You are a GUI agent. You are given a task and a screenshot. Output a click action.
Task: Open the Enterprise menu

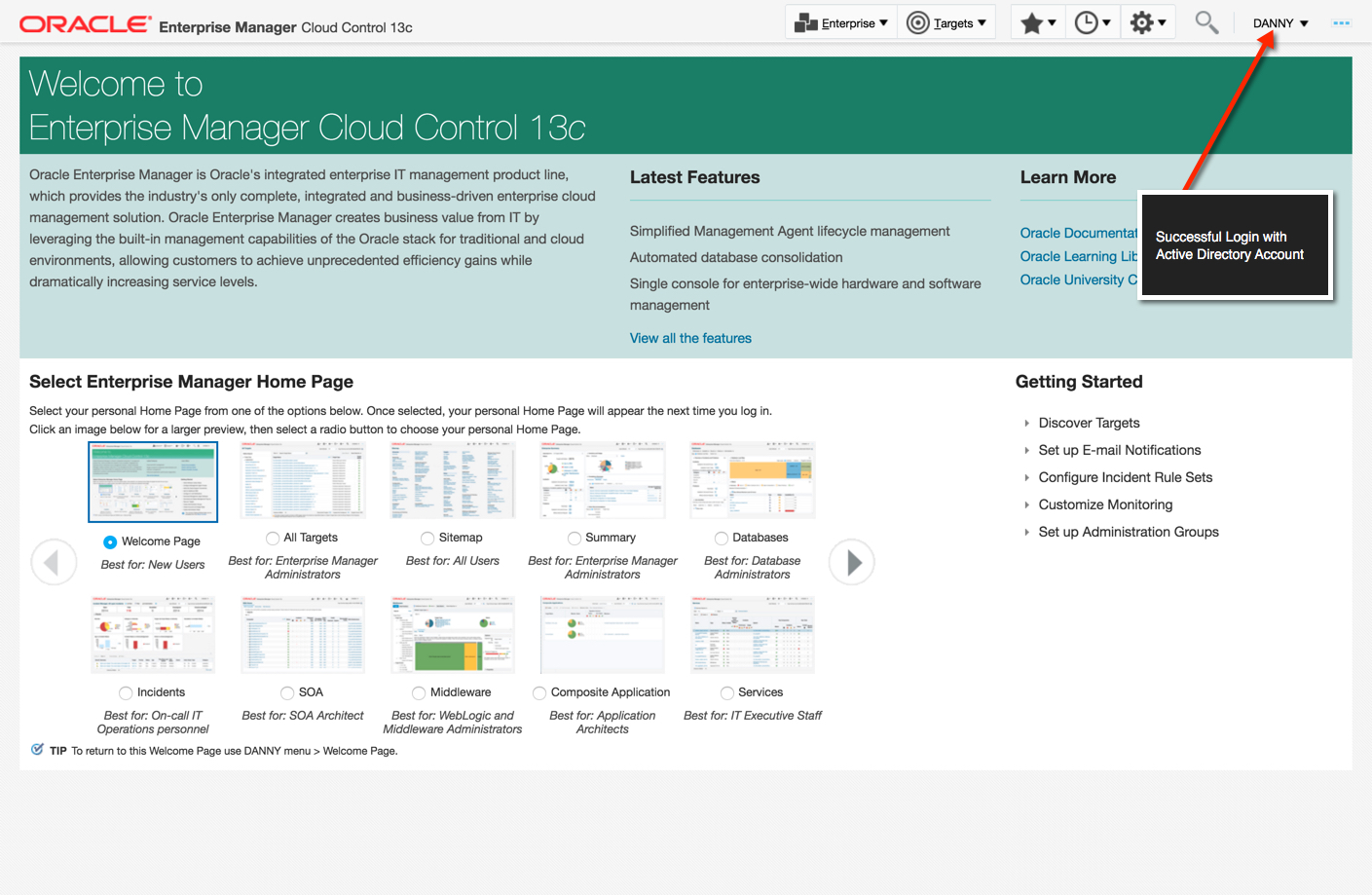click(841, 23)
